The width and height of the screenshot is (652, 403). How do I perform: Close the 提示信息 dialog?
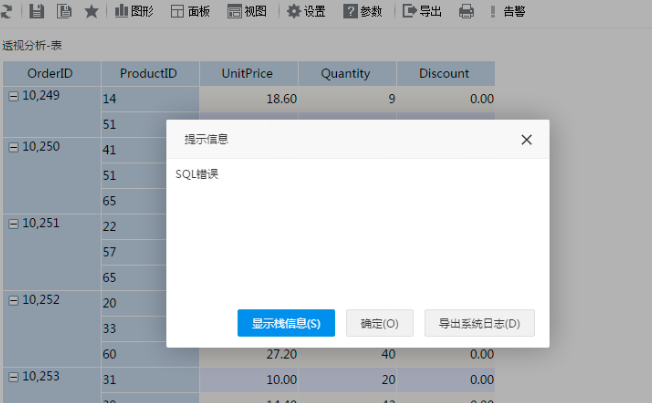[x=526, y=140]
